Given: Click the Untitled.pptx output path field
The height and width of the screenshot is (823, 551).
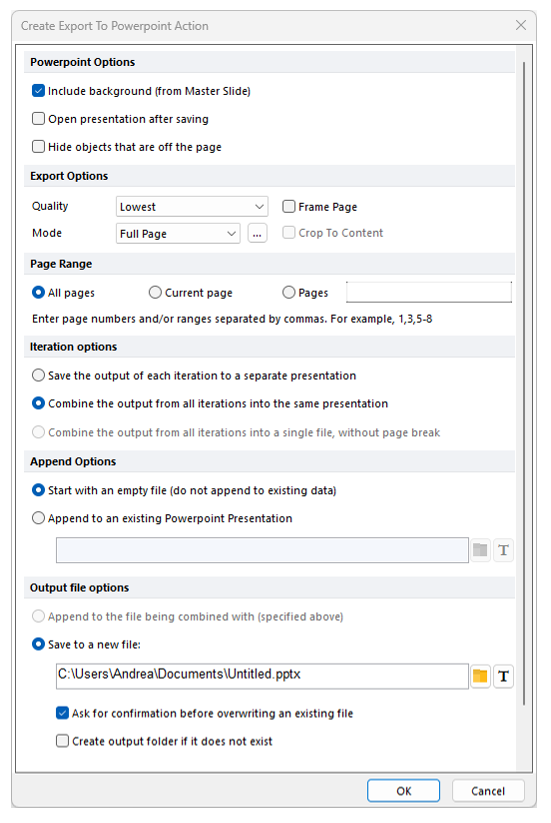Looking at the screenshot, I should pos(262,676).
